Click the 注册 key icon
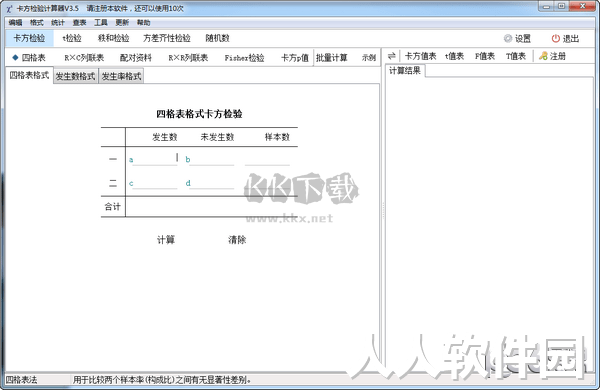Viewport: 600px width, 390px height. pos(543,56)
